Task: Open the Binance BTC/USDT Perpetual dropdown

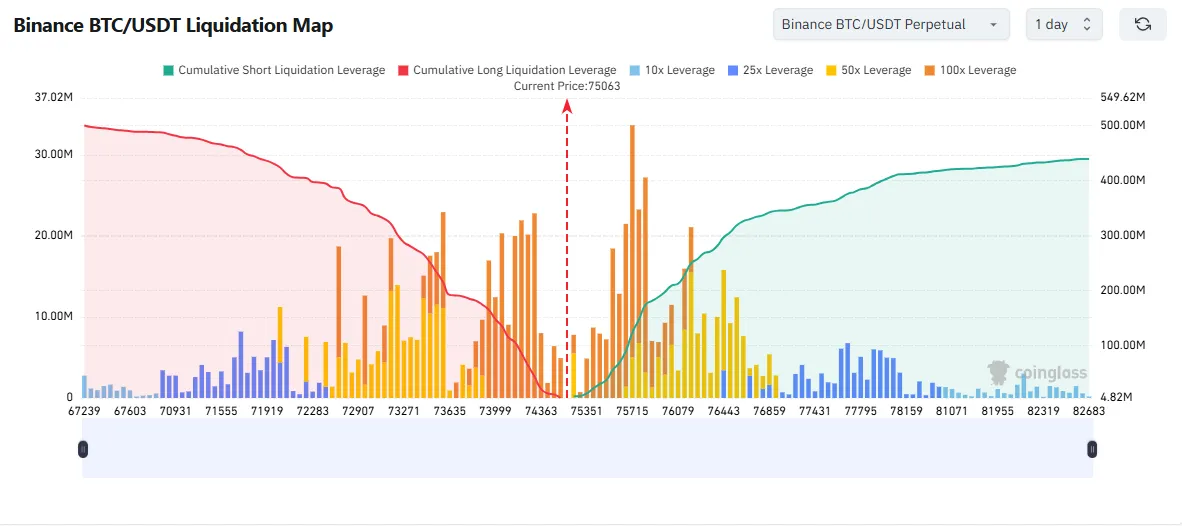Action: pos(890,24)
